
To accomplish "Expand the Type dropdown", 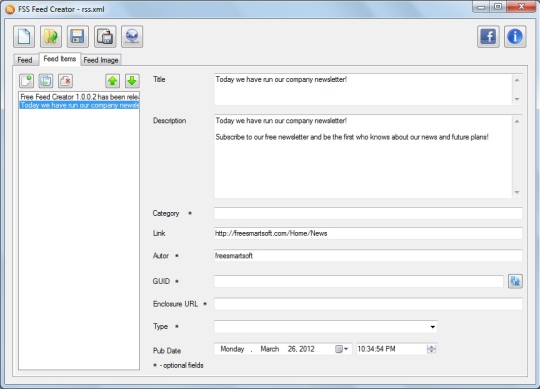I will coord(433,327).
